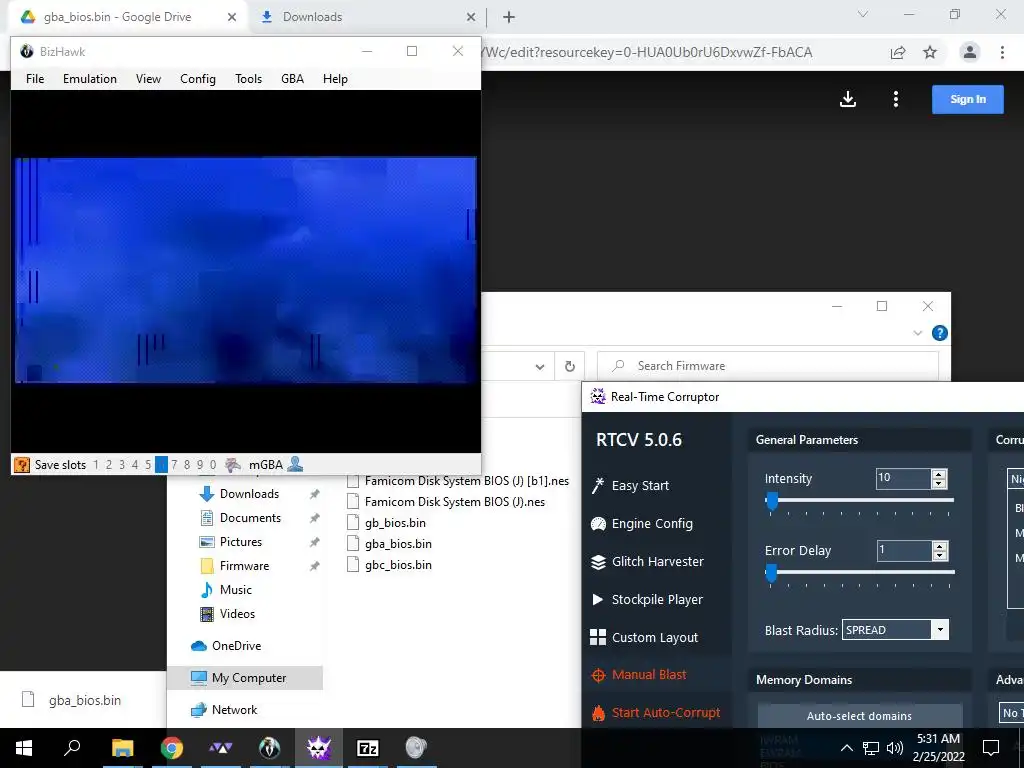The height and width of the screenshot is (768, 1024).
Task: Open Easy Start in RTCV
Action: [x=630, y=485]
